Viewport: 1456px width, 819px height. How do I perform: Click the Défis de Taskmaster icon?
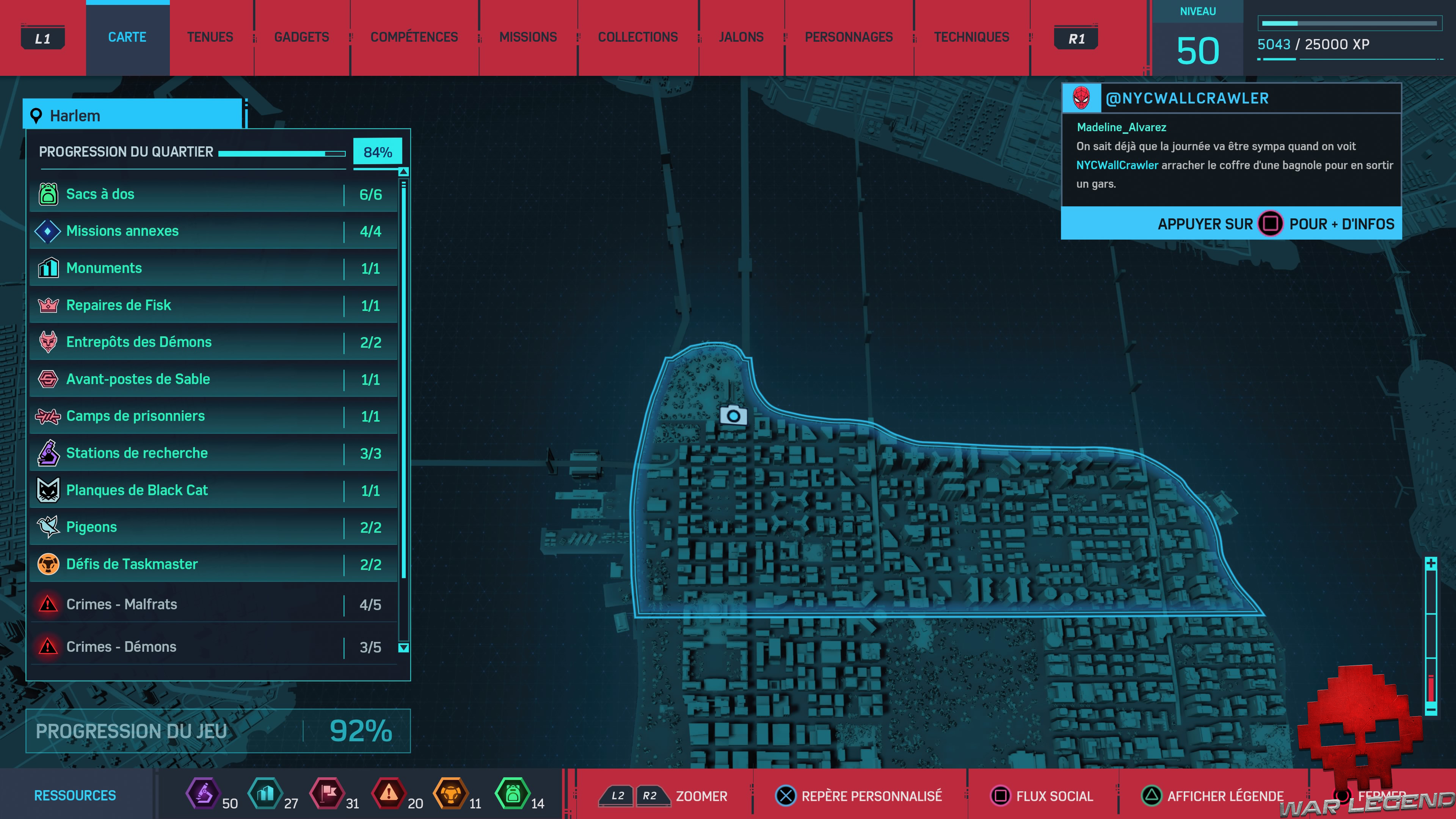point(48,564)
